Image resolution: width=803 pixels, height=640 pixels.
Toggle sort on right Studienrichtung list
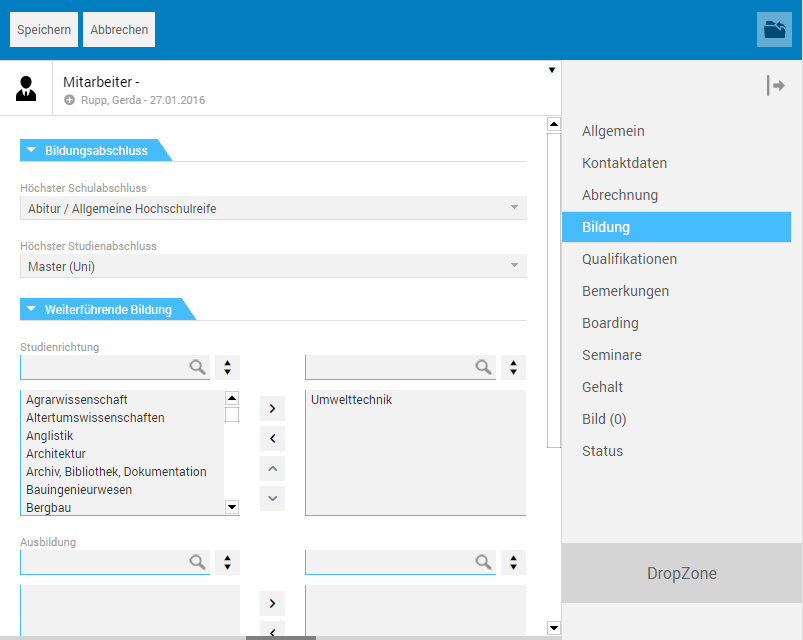pos(513,367)
